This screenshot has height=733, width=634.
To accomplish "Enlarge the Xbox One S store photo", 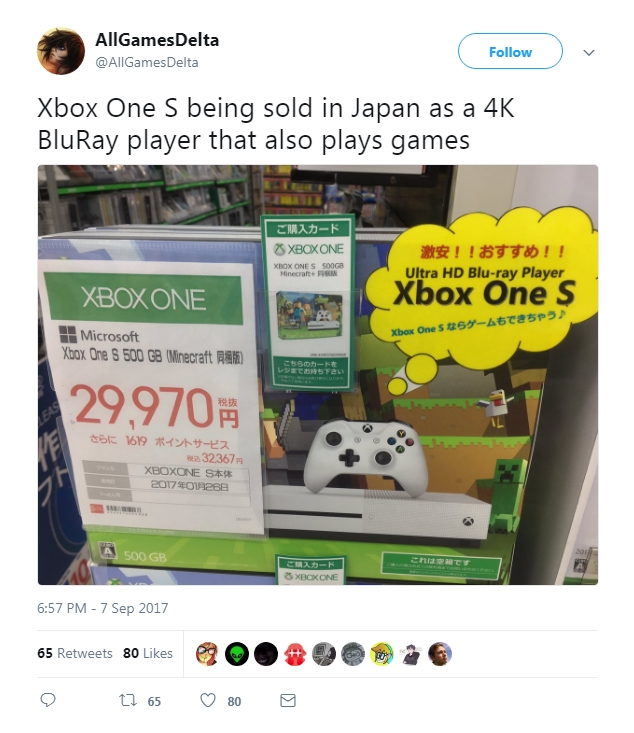I will pos(318,374).
